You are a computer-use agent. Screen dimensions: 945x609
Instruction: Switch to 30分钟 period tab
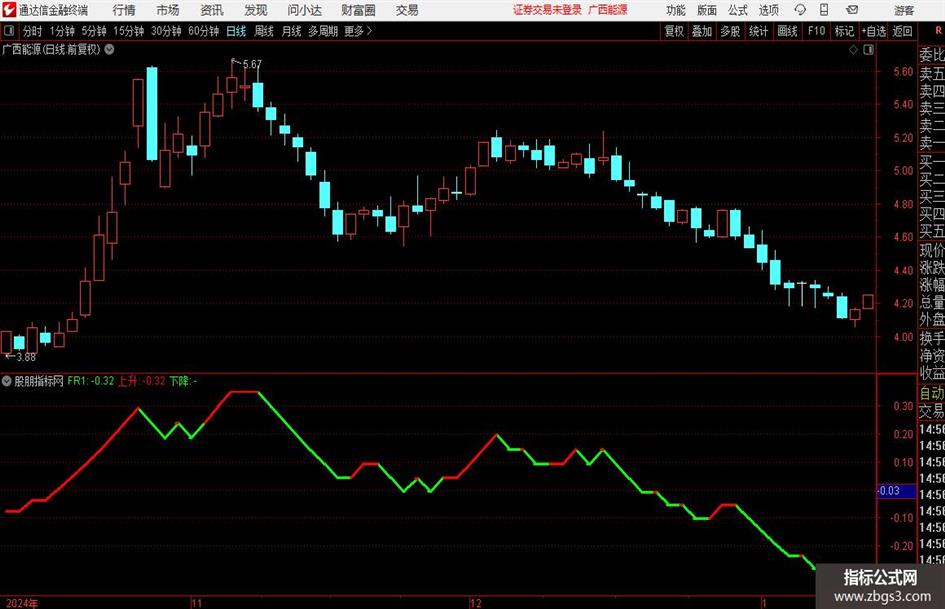pos(166,31)
